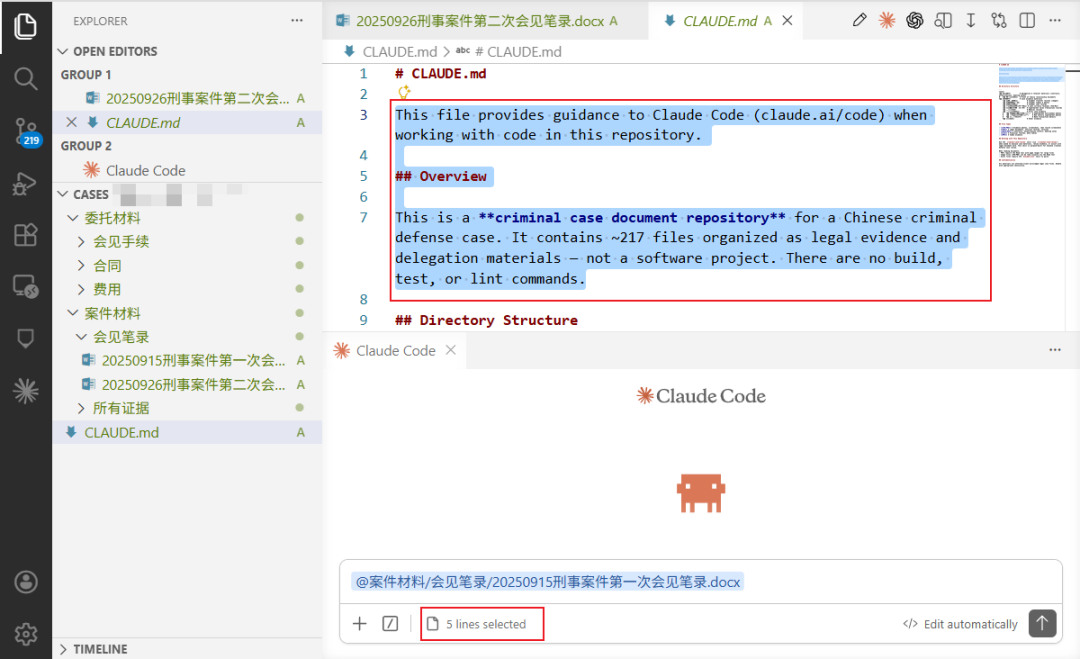Click the pencil edit icon in editor toolbar
Screen dimensions: 1080x659
(x=859, y=21)
